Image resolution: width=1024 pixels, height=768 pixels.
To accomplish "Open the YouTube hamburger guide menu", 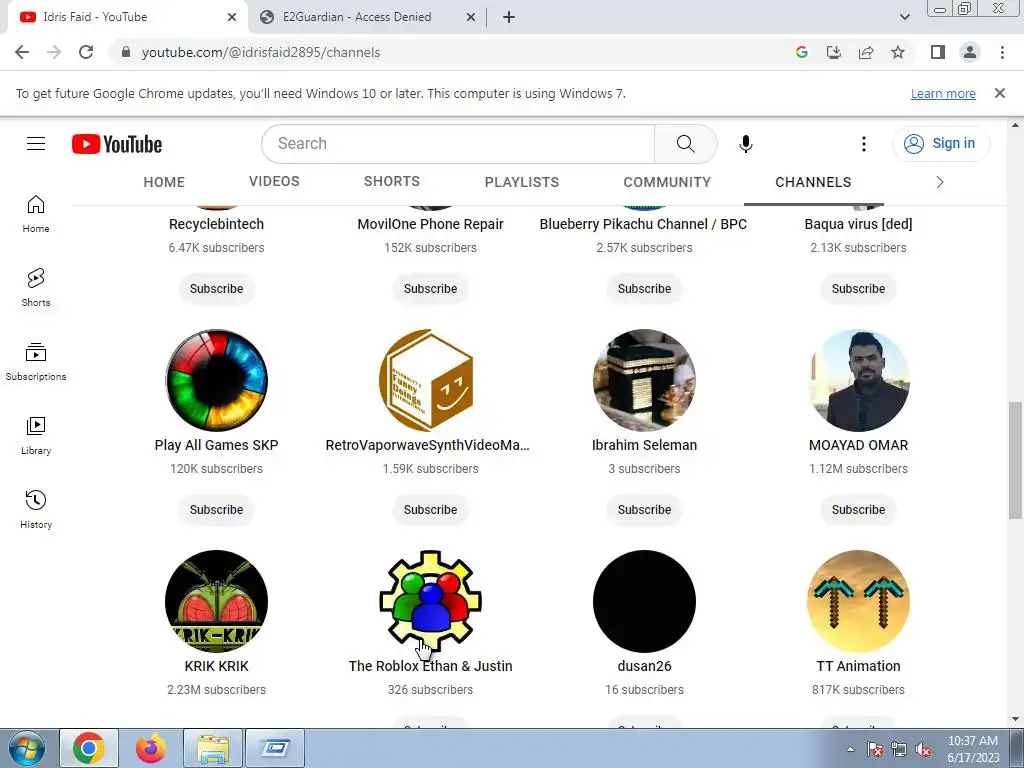I will click(36, 144).
